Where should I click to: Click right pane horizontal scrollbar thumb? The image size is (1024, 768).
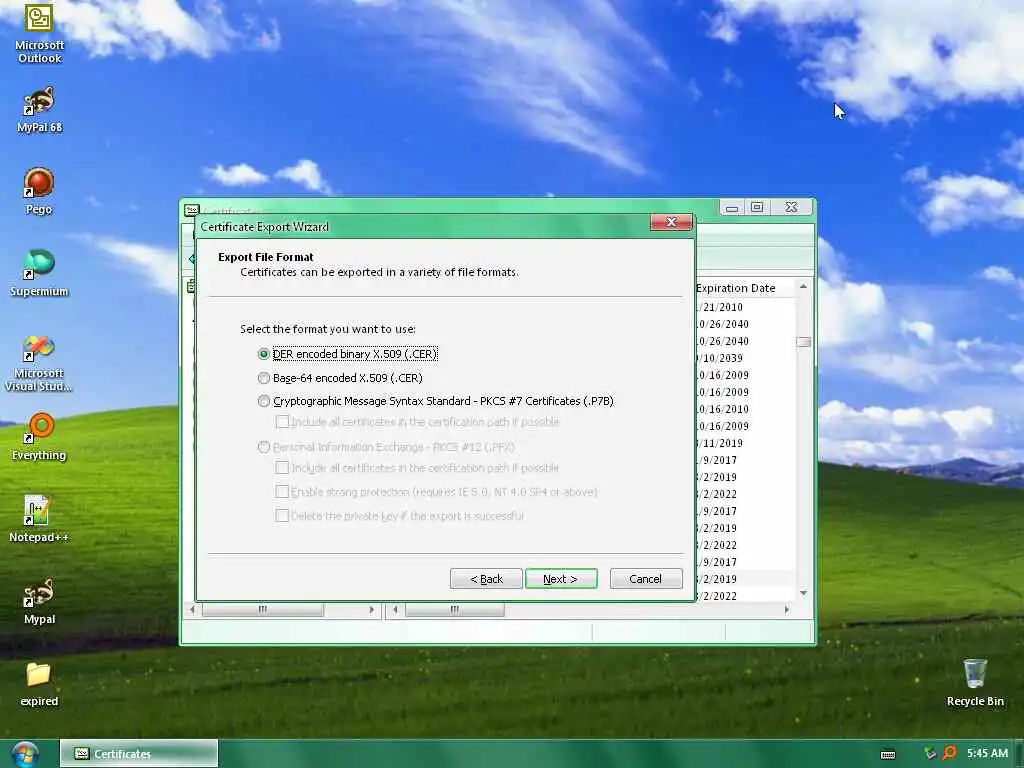click(455, 610)
